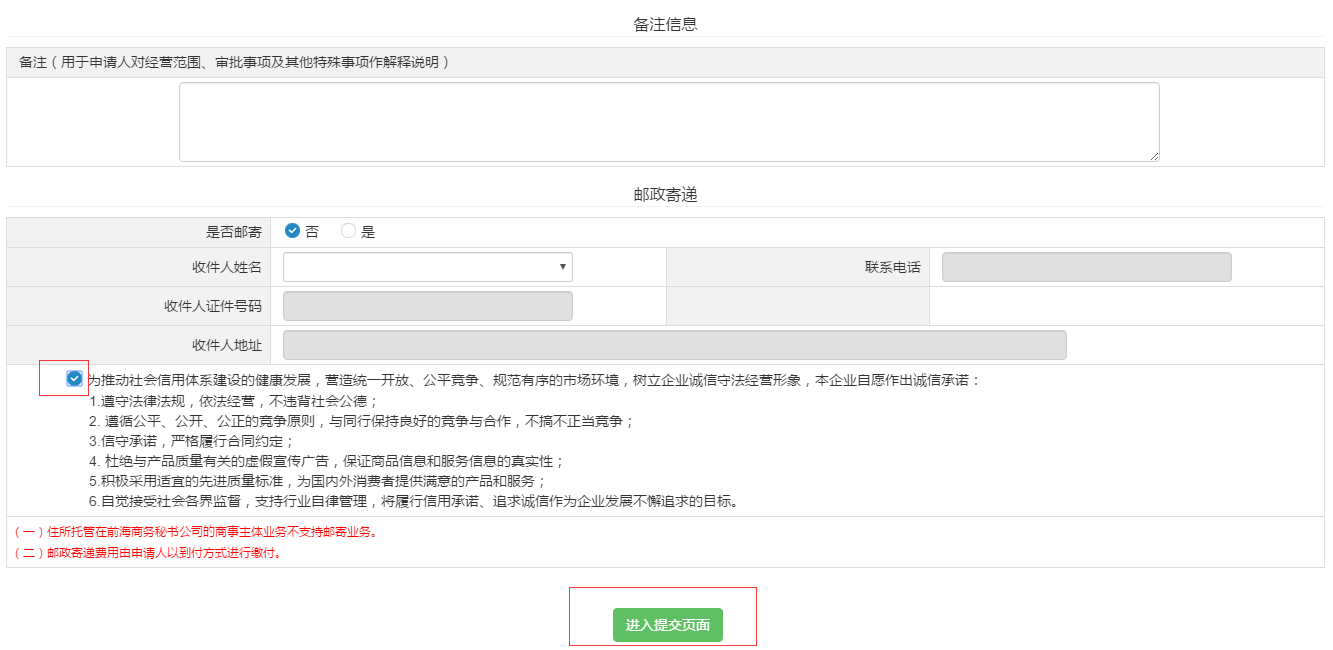Click the resize grip of remarks textarea
The height and width of the screenshot is (650, 1333).
1154,156
